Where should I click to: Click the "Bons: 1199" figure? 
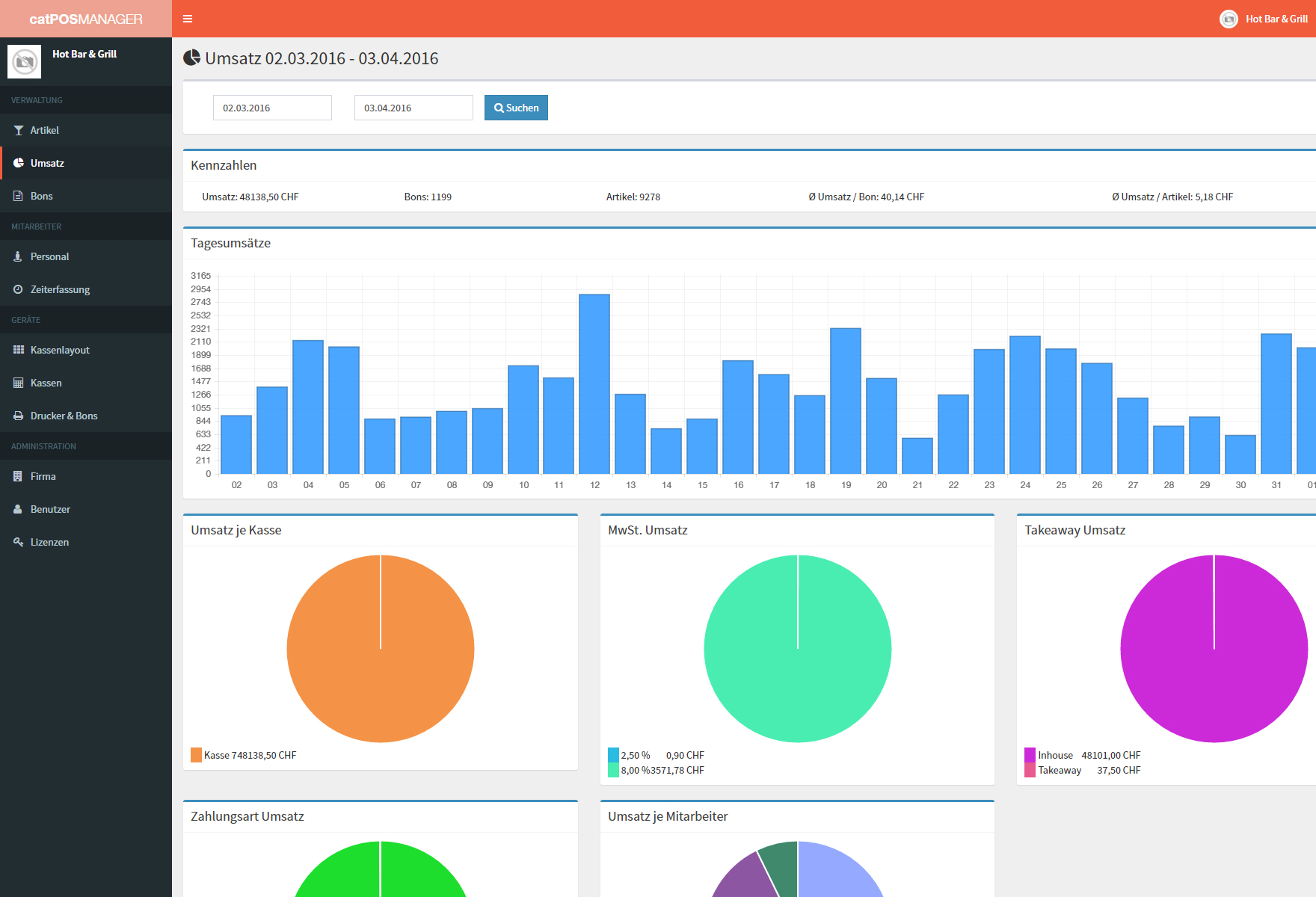tap(428, 197)
